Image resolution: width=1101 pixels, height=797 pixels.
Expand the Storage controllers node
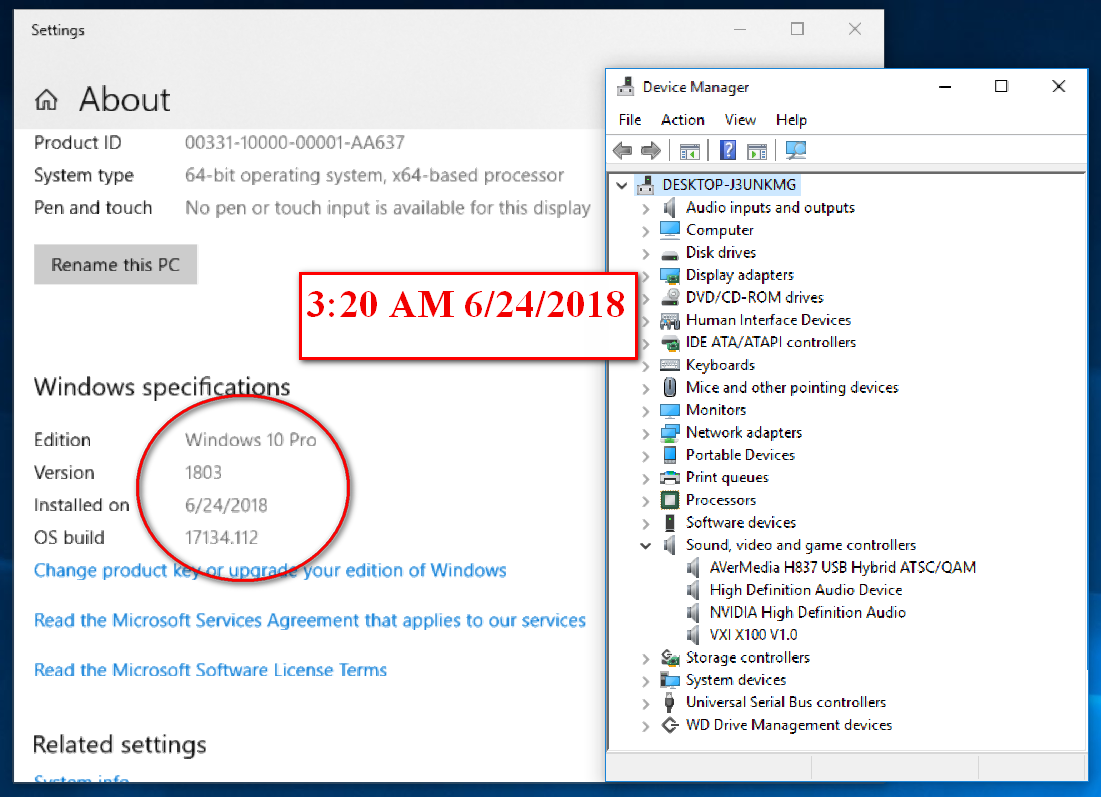[x=645, y=658]
